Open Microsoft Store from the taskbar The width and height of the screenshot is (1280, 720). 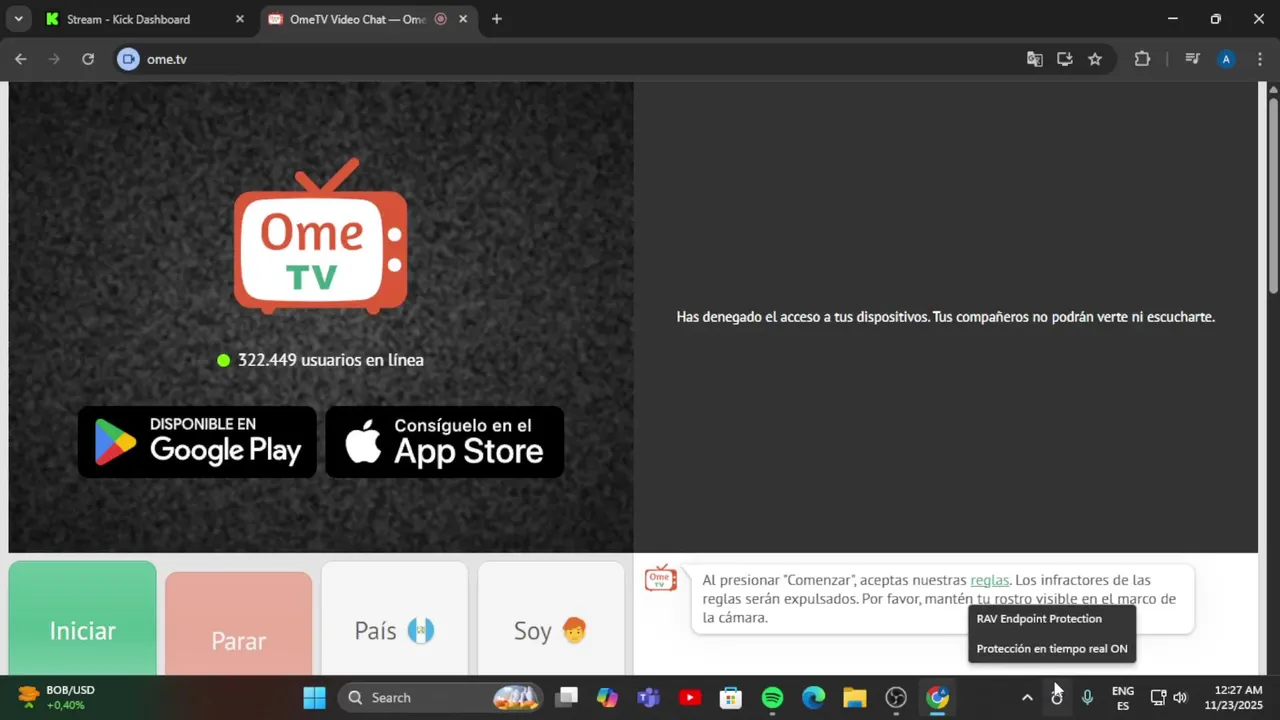pyautogui.click(x=731, y=698)
